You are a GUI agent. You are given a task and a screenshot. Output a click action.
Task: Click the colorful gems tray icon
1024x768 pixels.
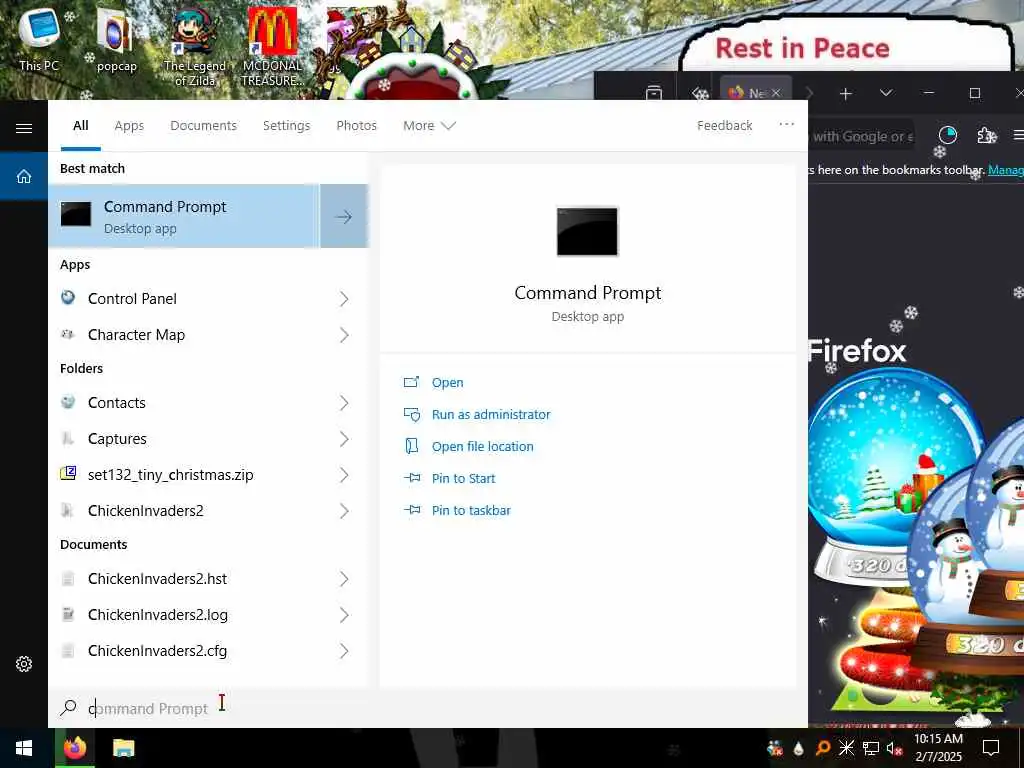[x=775, y=748]
